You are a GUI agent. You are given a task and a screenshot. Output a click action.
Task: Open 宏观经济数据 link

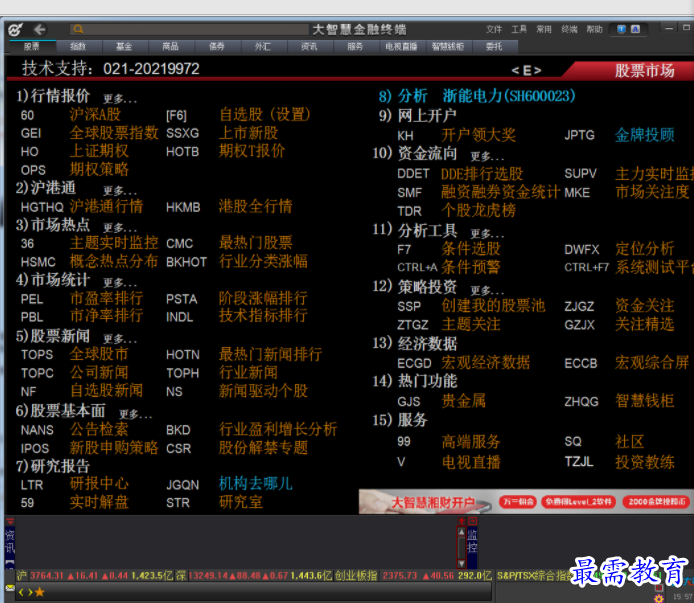click(486, 363)
